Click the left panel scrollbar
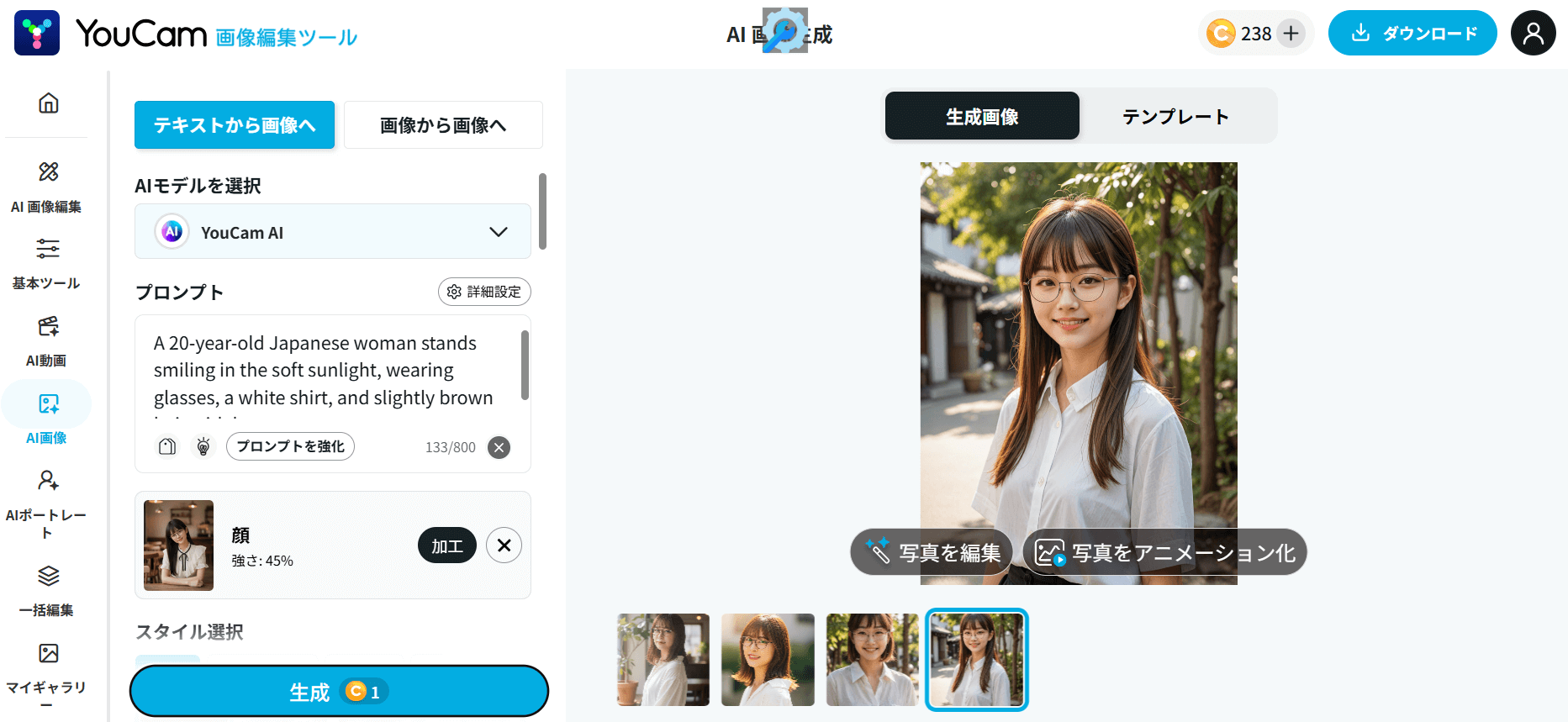This screenshot has height=722, width=1568. [543, 211]
